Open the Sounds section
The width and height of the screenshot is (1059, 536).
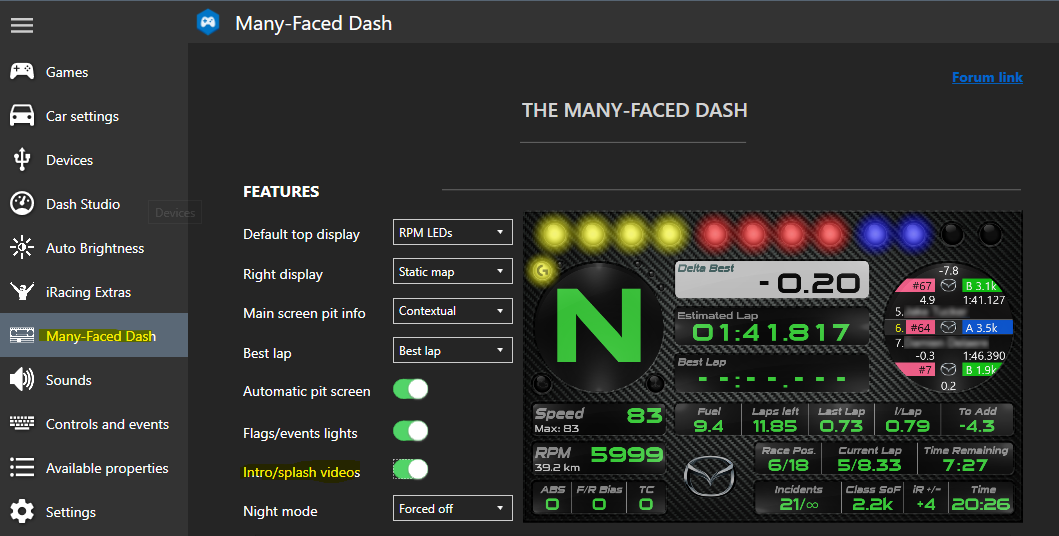coord(94,379)
